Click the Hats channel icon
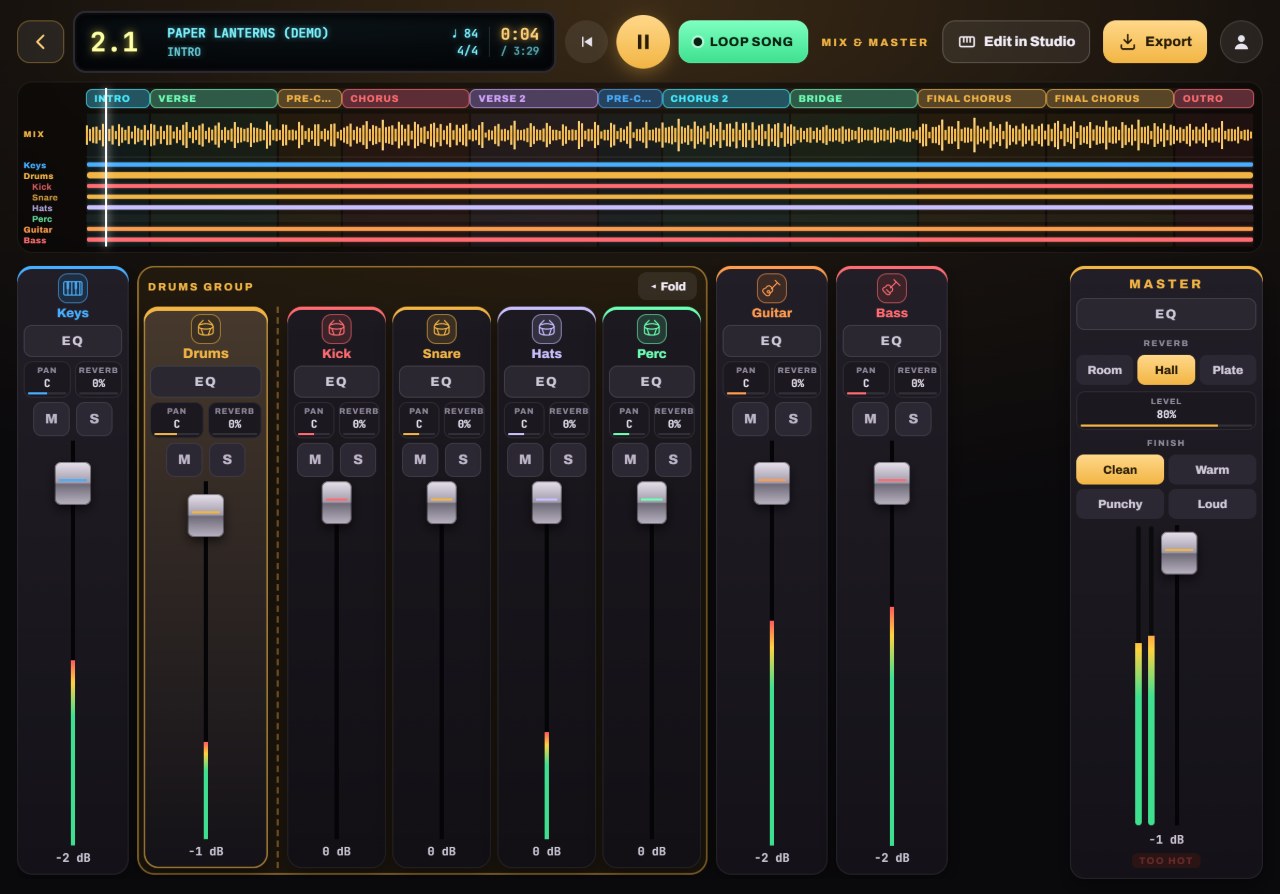This screenshot has height=894, width=1280. 547,329
